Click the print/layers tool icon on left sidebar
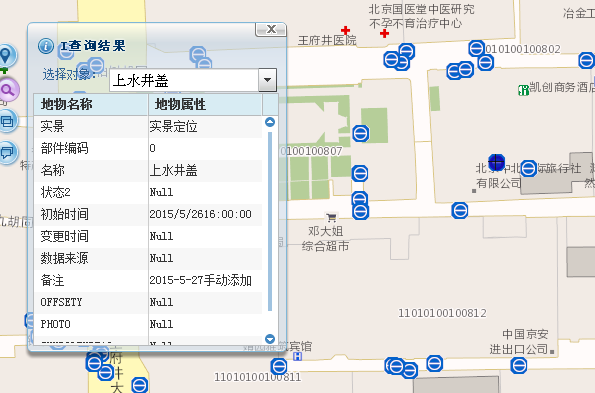This screenshot has height=393, width=595. [8, 121]
